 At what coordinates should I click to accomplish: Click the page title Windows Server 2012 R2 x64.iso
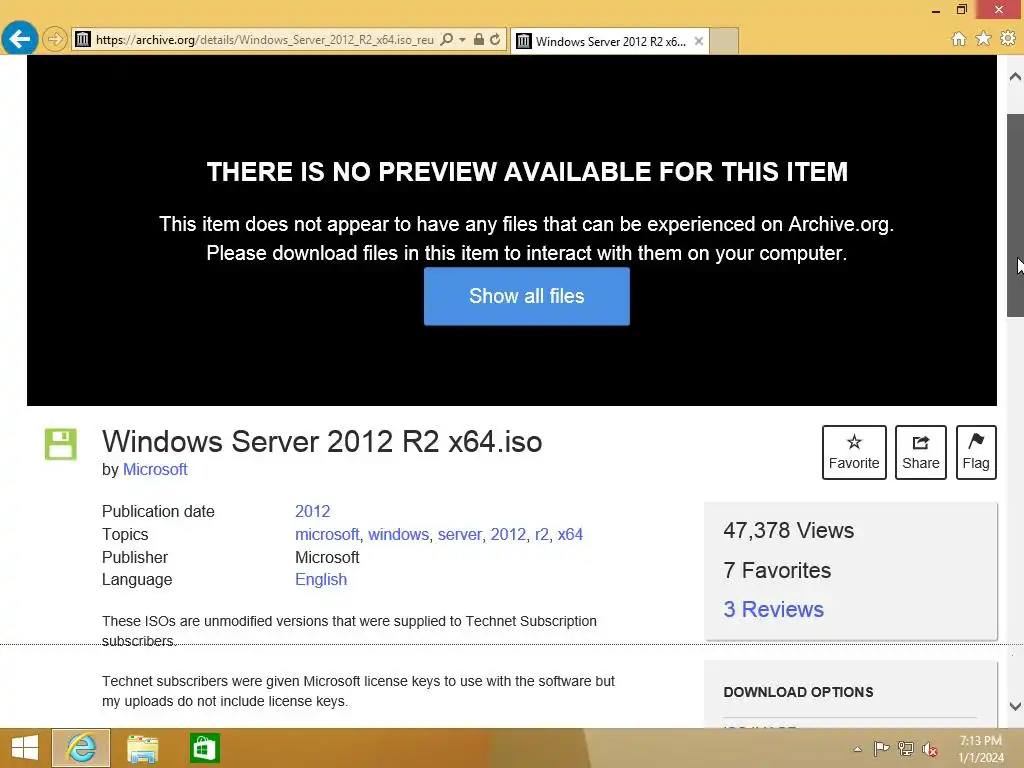[x=322, y=442]
